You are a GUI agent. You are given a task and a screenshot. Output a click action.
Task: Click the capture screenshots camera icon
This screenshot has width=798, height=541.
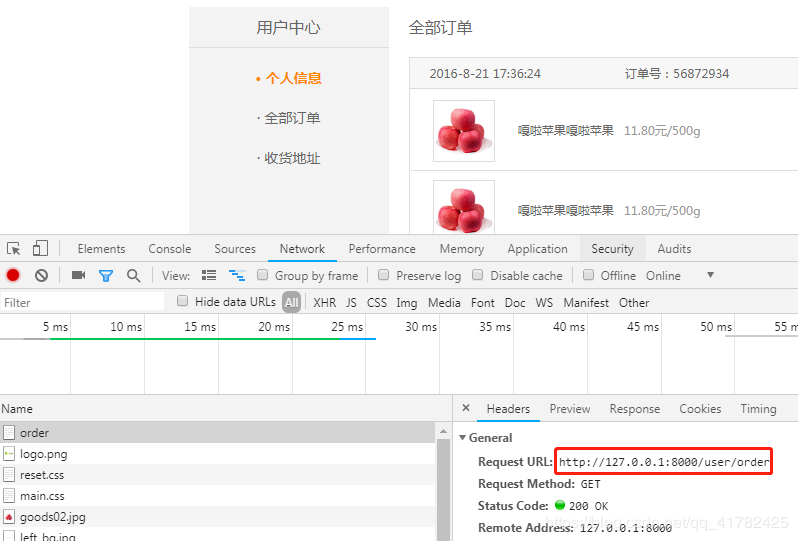tap(78, 275)
